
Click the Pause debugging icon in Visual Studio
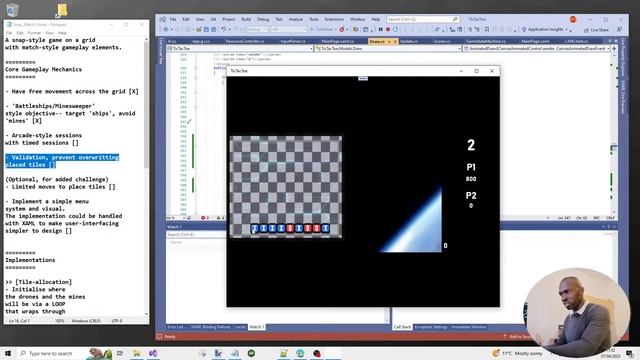[x=380, y=29]
